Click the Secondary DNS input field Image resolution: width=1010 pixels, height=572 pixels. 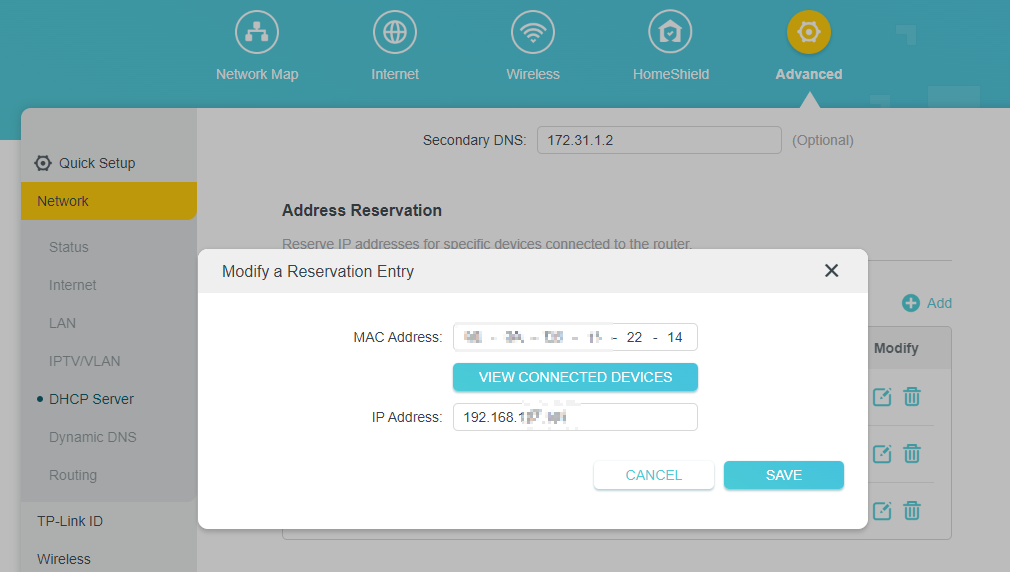pyautogui.click(x=659, y=140)
